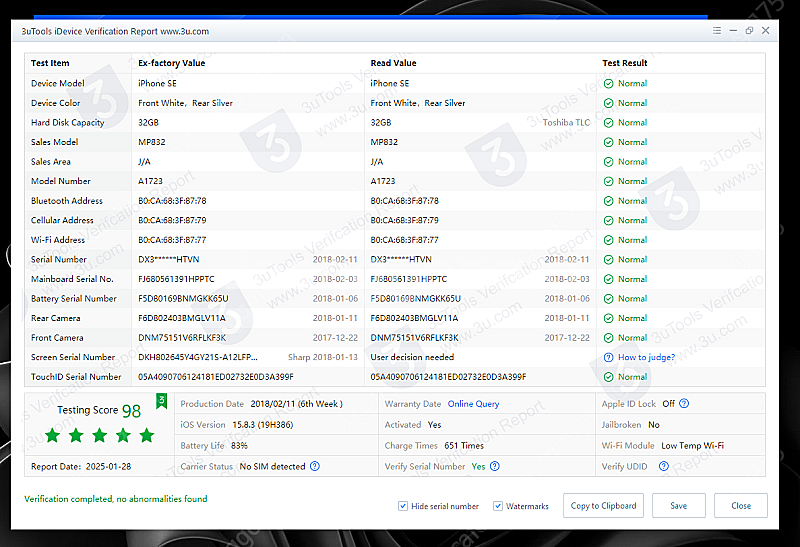Click the Close button at the bottom
800x547 pixels.
pyautogui.click(x=741, y=506)
